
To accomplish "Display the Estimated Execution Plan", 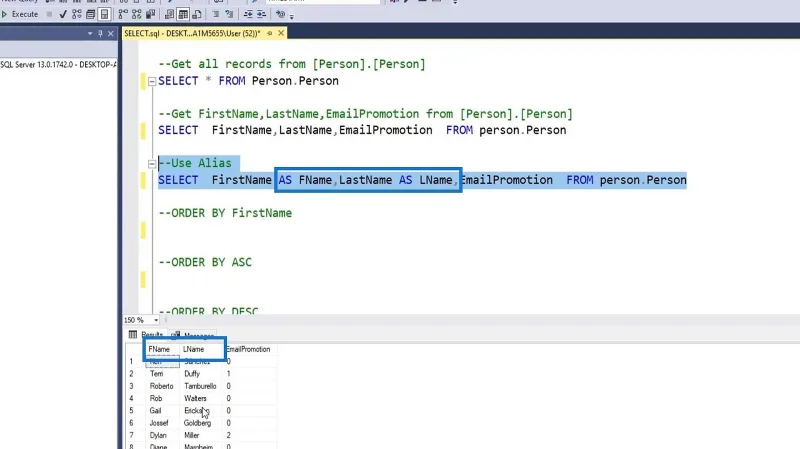I will coord(77,14).
